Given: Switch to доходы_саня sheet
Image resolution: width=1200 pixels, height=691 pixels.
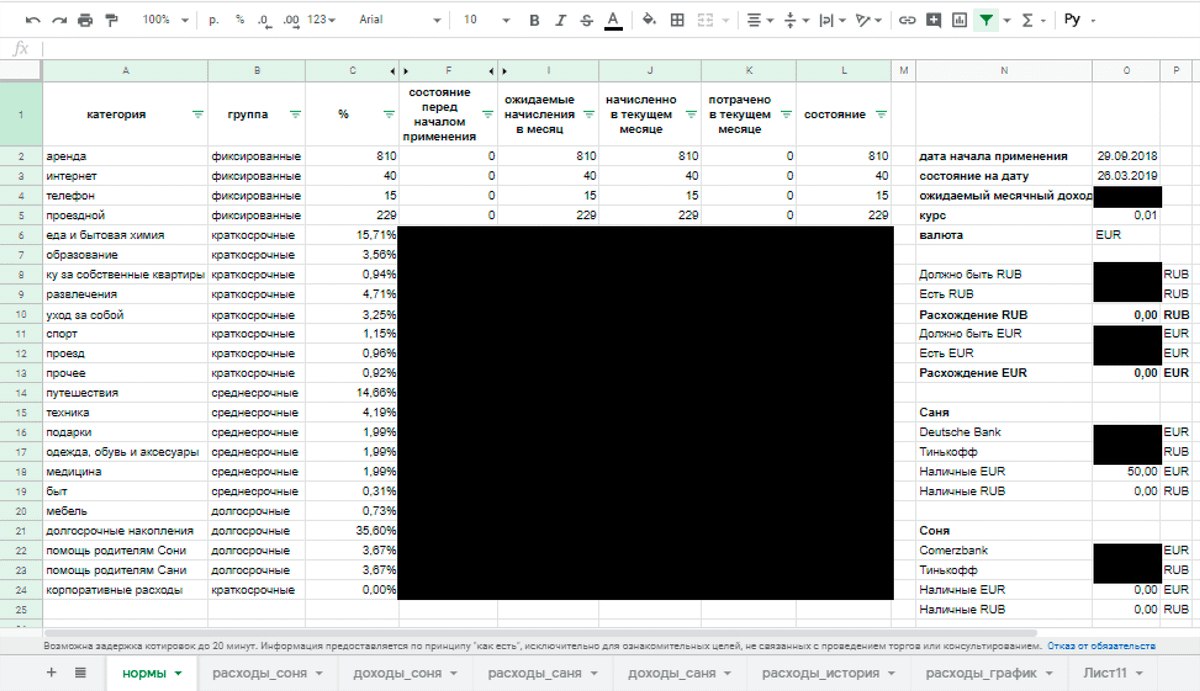Looking at the screenshot, I should pyautogui.click(x=680, y=673).
